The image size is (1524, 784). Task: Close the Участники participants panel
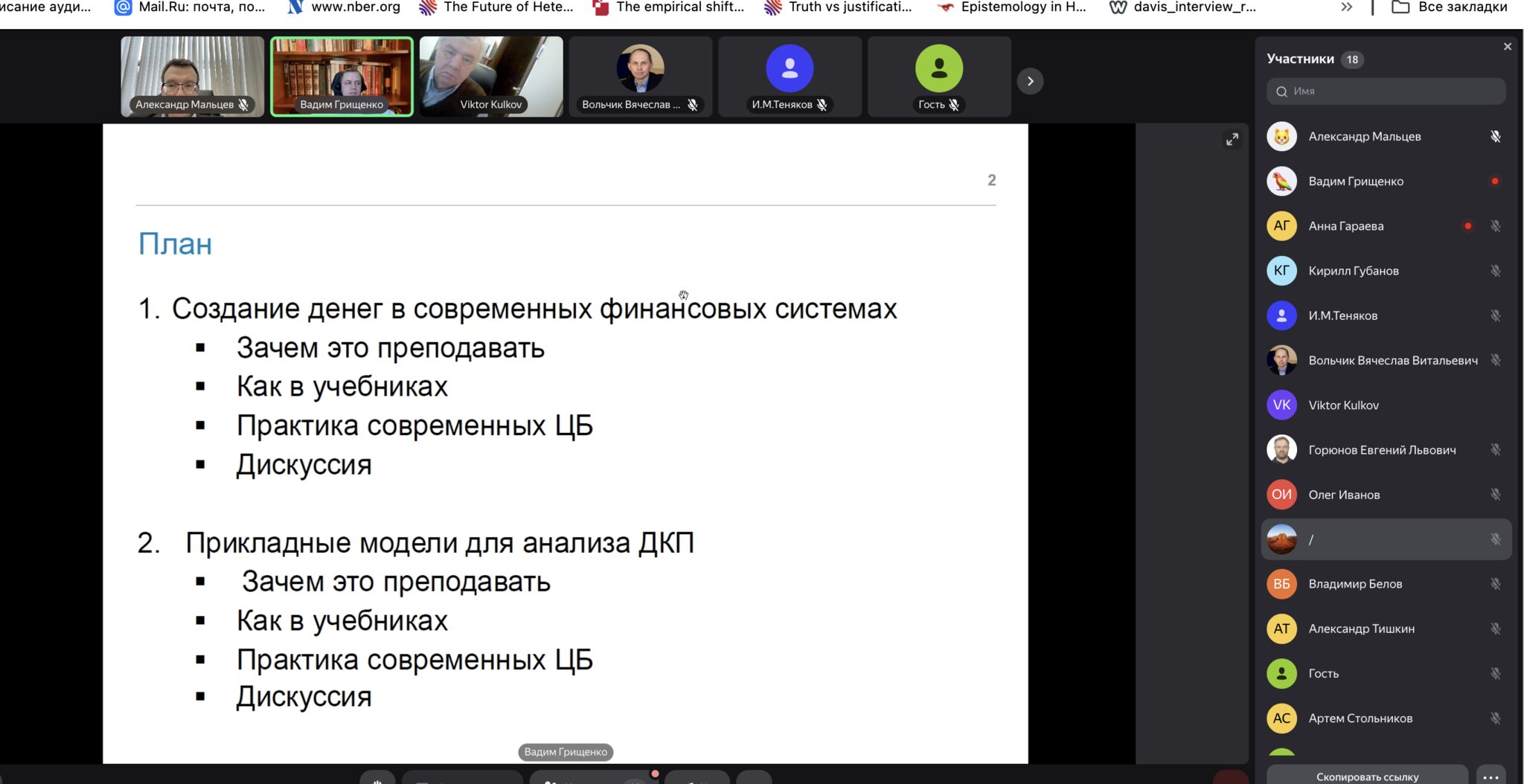tap(1507, 47)
